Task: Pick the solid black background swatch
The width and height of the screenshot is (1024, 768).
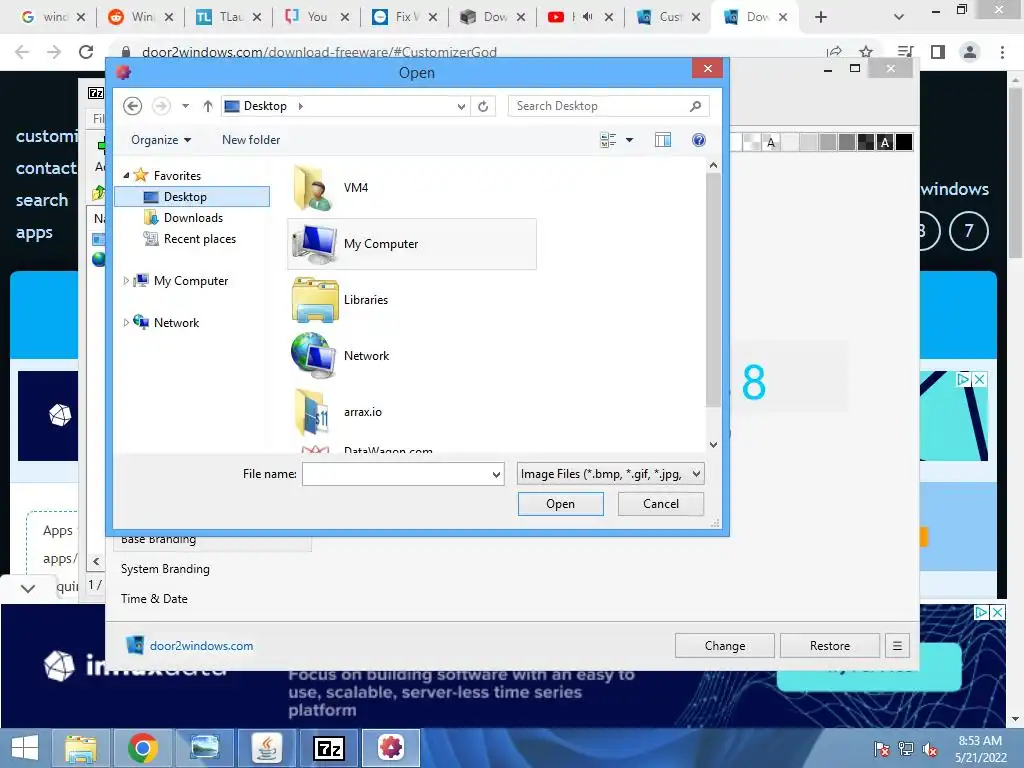Action: (x=904, y=142)
